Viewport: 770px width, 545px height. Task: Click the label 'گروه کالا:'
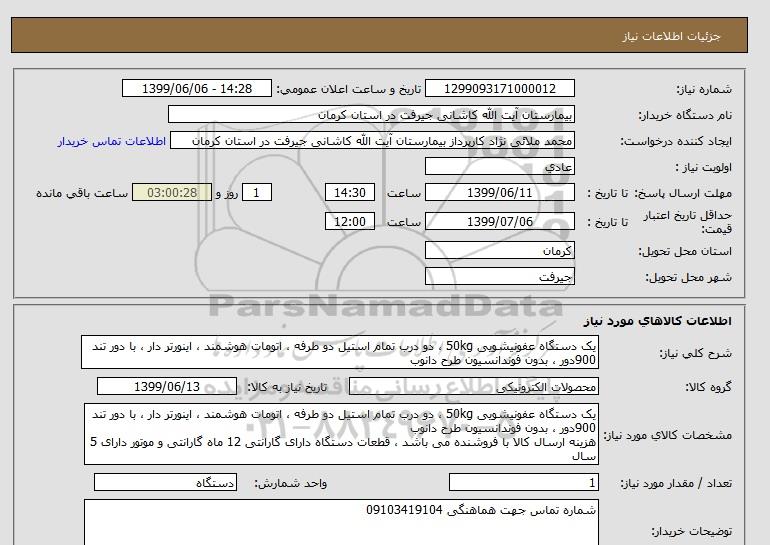[x=708, y=387]
